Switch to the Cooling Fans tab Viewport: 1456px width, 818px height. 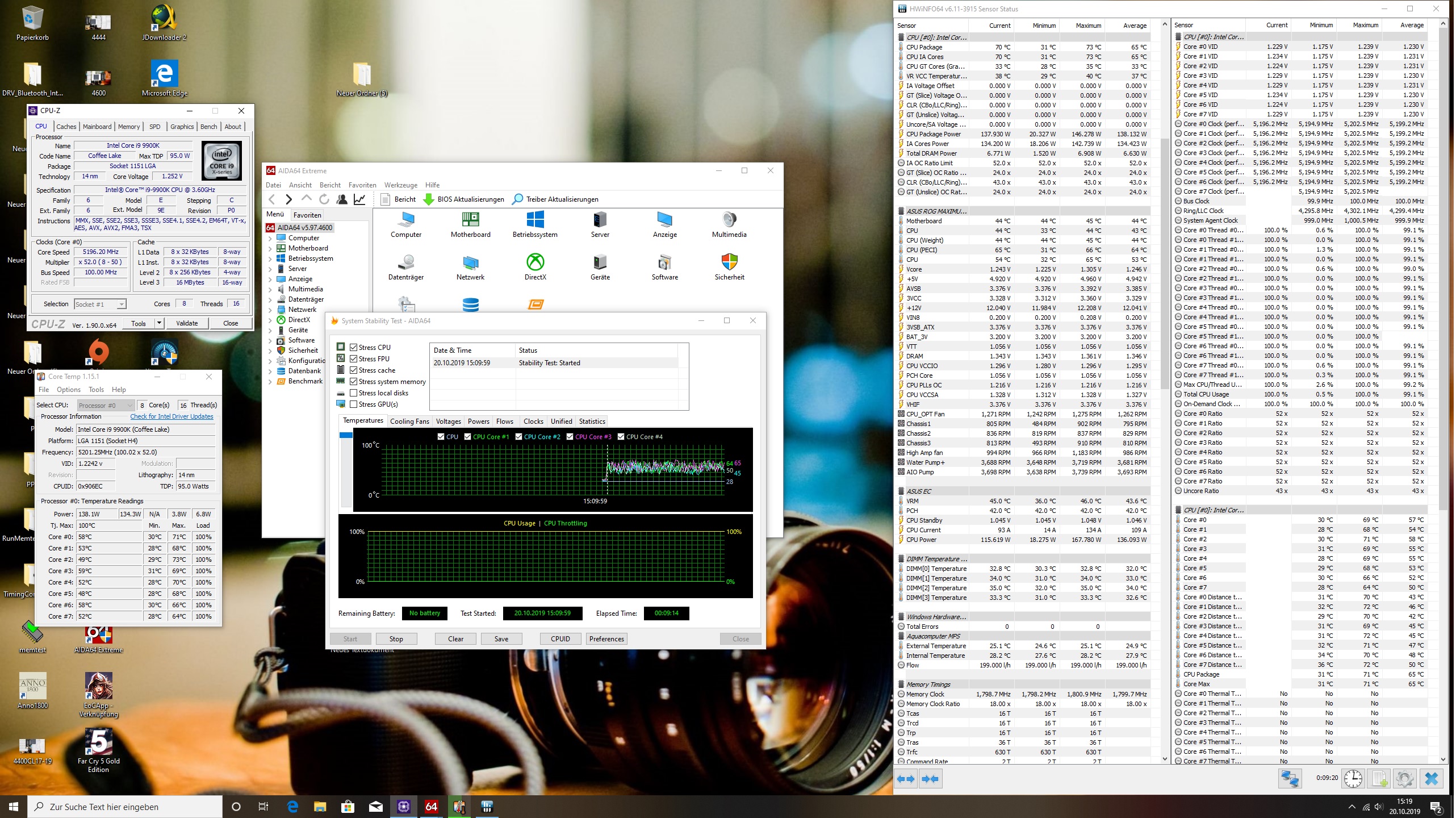409,421
